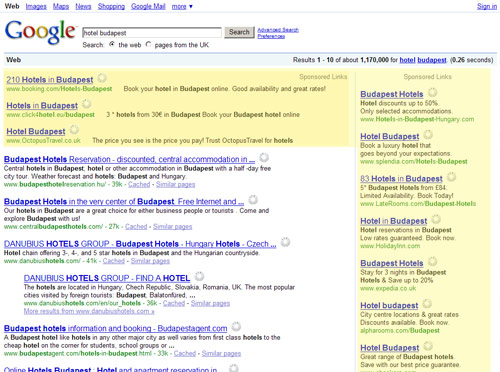Click circle icon beside OctopusTravel 'Hotel Budapest' ad
Screen dimensions: 500x372
click(x=74, y=129)
